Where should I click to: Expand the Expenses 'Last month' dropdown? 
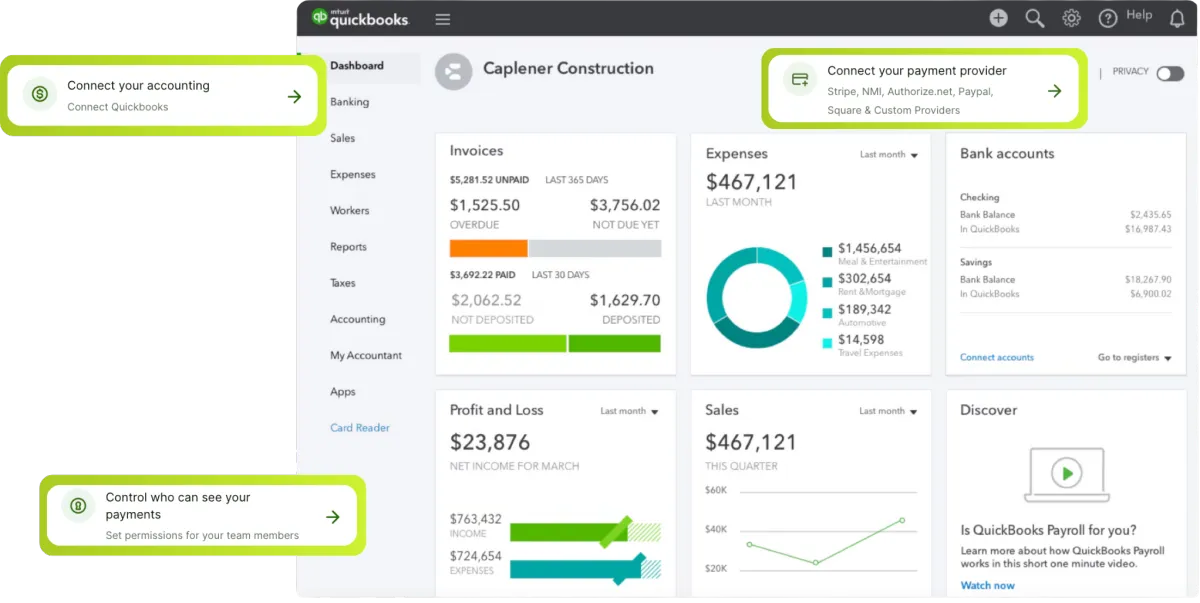pyautogui.click(x=888, y=155)
